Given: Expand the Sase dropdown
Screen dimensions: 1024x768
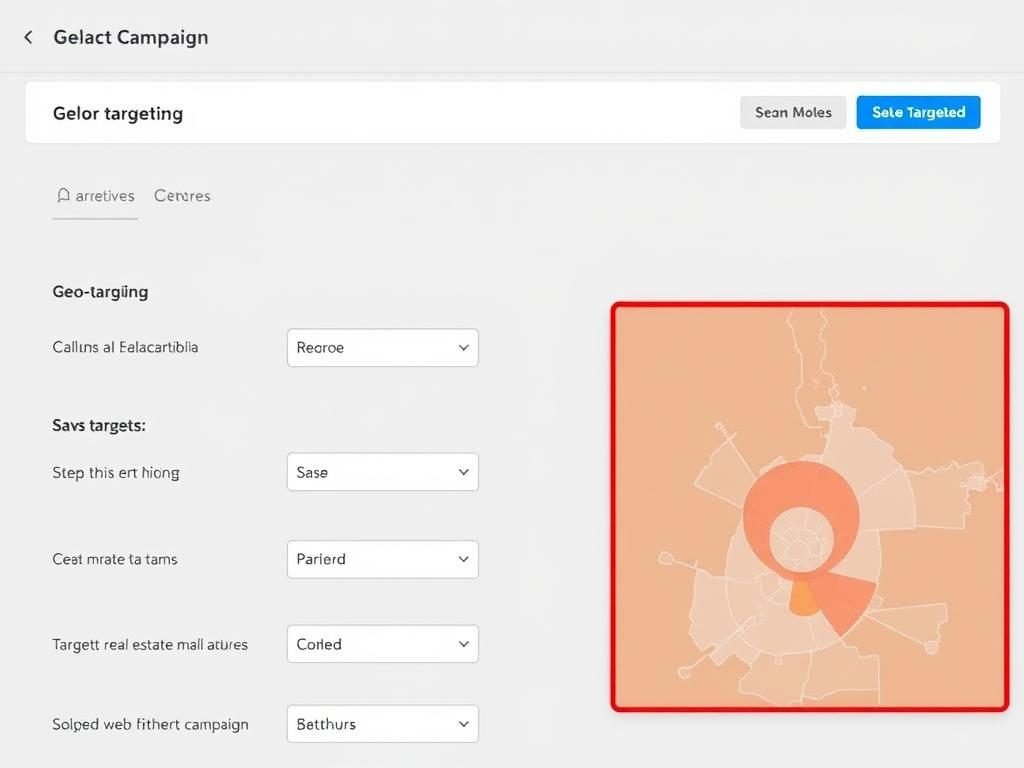Looking at the screenshot, I should (383, 472).
